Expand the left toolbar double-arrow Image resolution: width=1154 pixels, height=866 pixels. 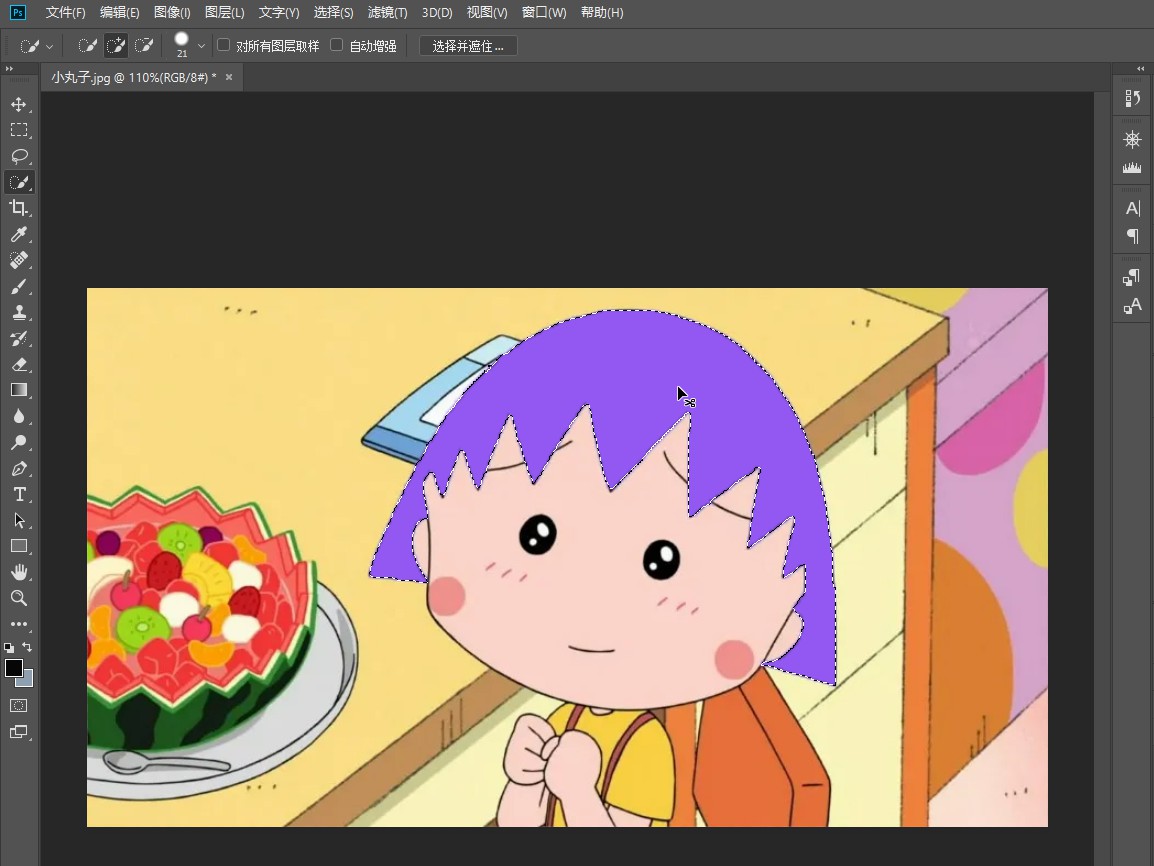pyautogui.click(x=9, y=68)
